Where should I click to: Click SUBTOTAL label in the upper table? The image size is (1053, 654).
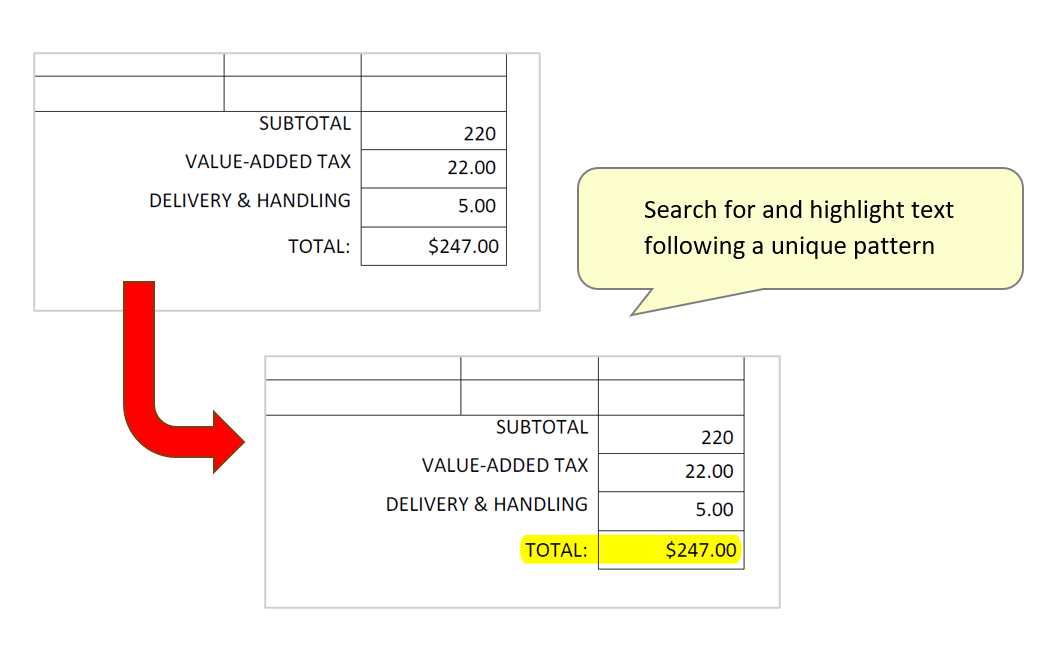pyautogui.click(x=305, y=124)
